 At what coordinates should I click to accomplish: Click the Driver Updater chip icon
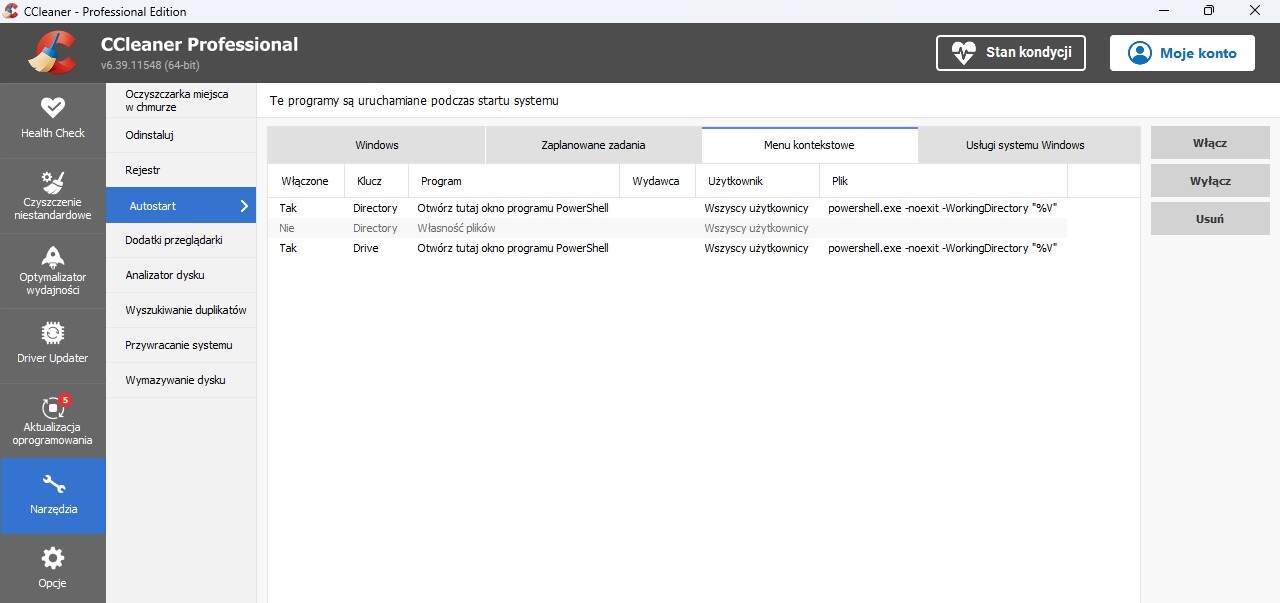click(53, 333)
